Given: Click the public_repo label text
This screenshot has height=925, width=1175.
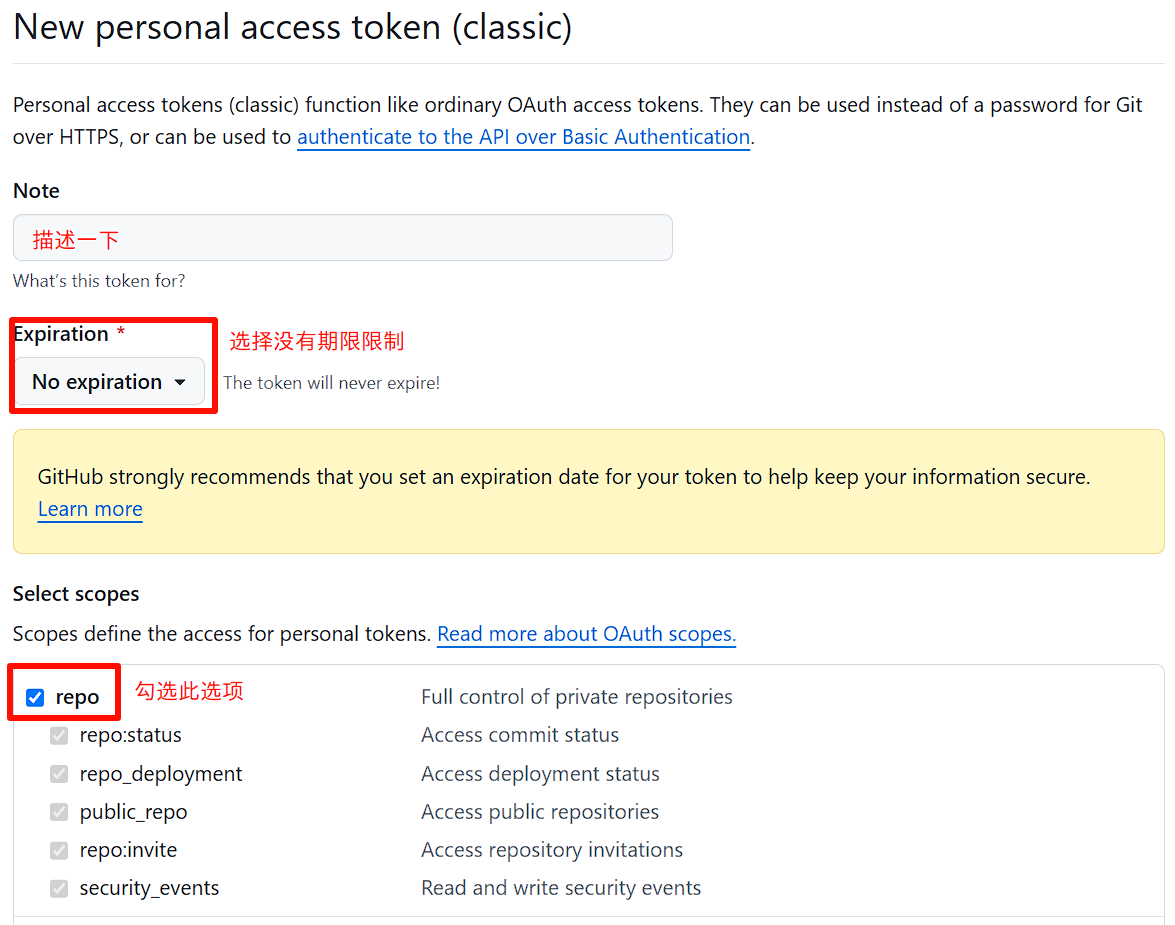Looking at the screenshot, I should (x=133, y=812).
